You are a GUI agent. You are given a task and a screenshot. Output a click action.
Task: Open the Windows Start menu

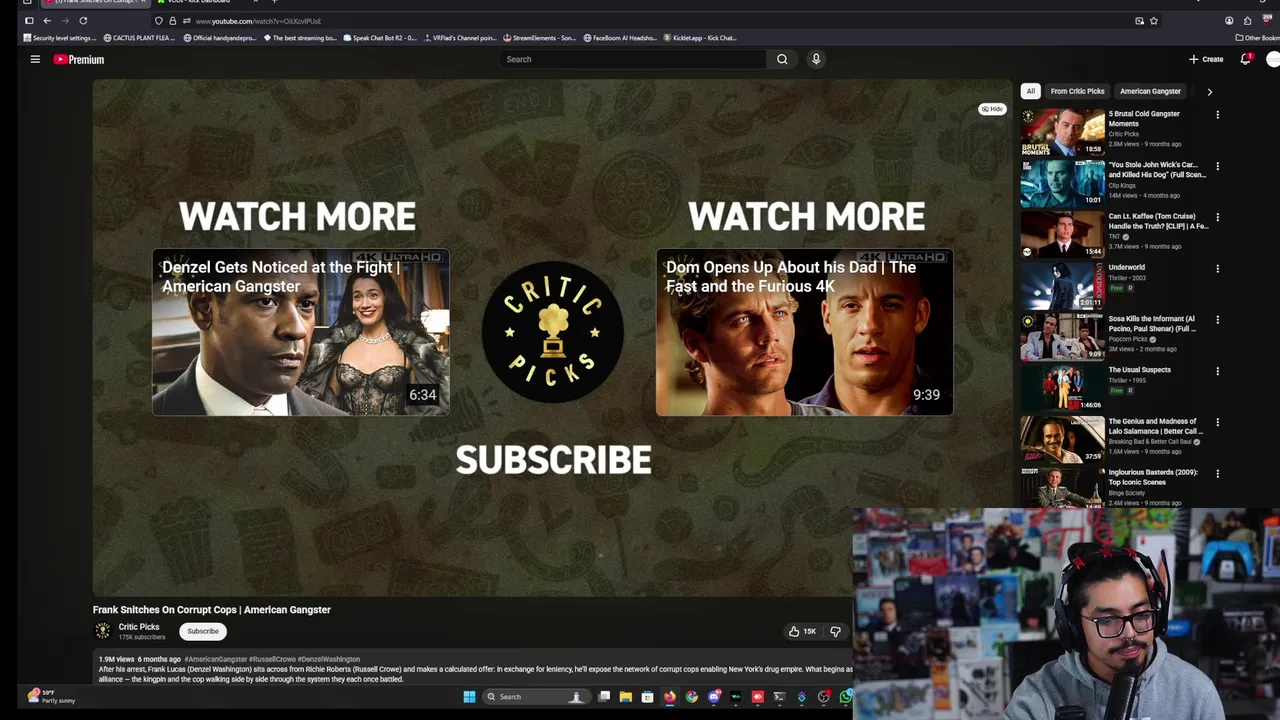click(469, 697)
